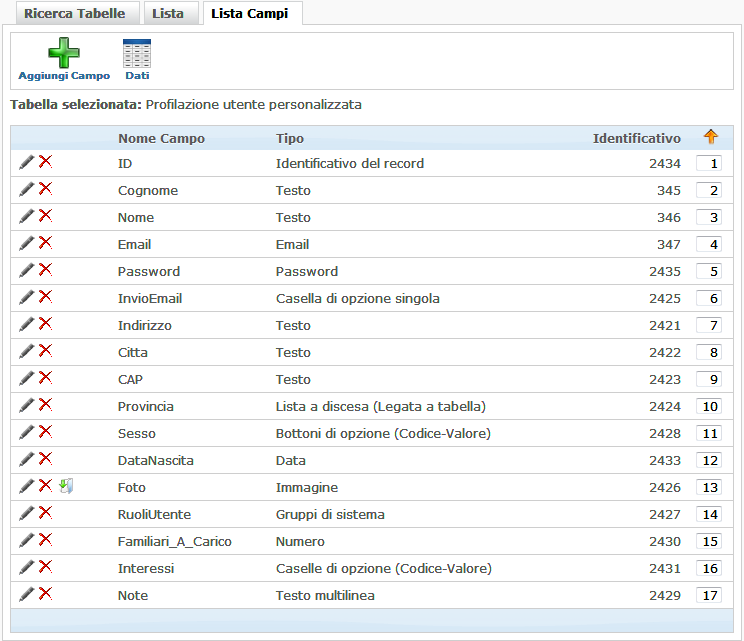Edit the Sesso field pencil icon
The image size is (744, 641).
(x=27, y=433)
